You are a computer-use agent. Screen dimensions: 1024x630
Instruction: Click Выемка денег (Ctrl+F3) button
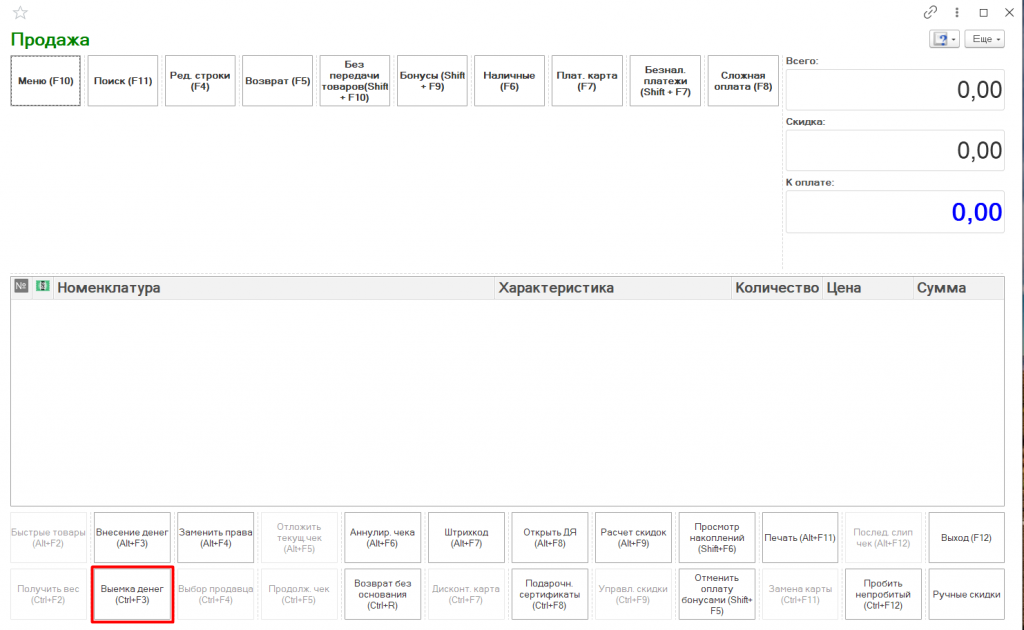[132, 594]
